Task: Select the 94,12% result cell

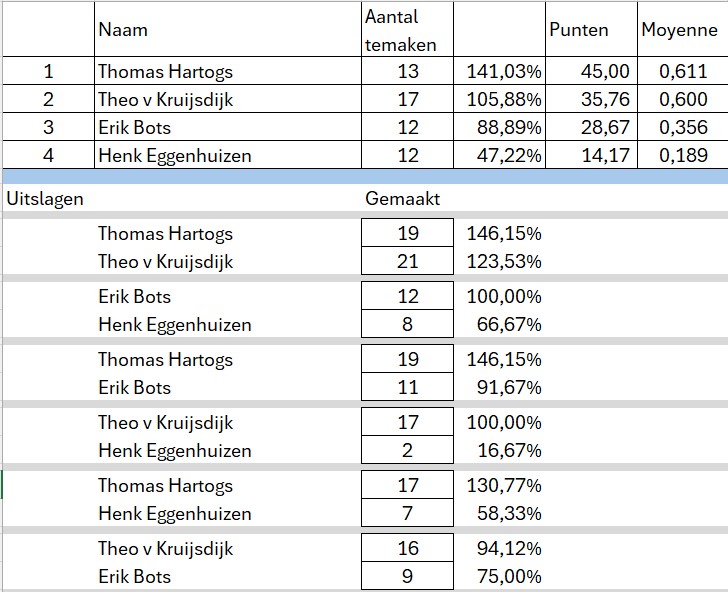Action: pyautogui.click(x=504, y=549)
